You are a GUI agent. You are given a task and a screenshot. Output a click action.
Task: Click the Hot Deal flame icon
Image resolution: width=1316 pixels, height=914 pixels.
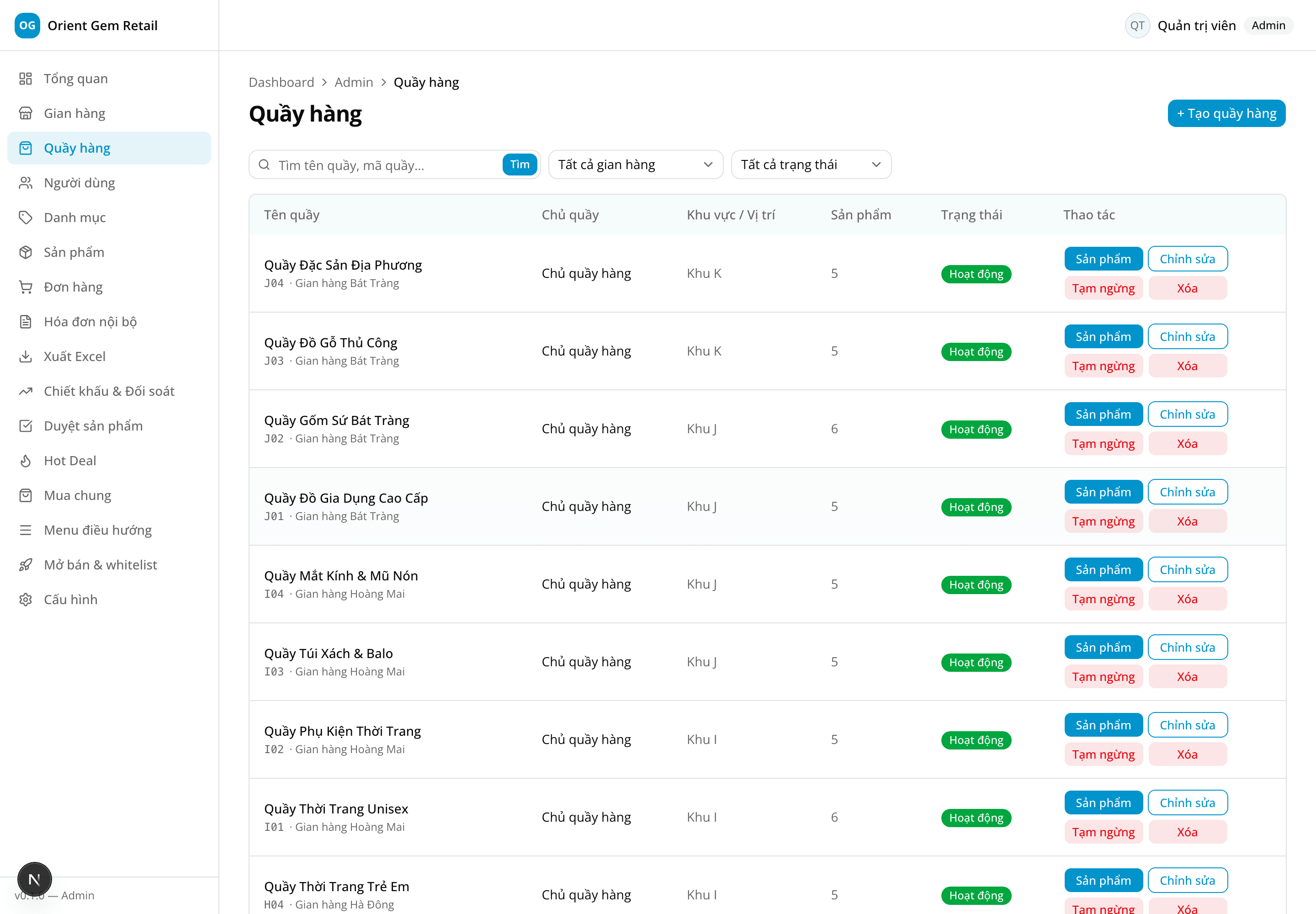click(x=25, y=461)
